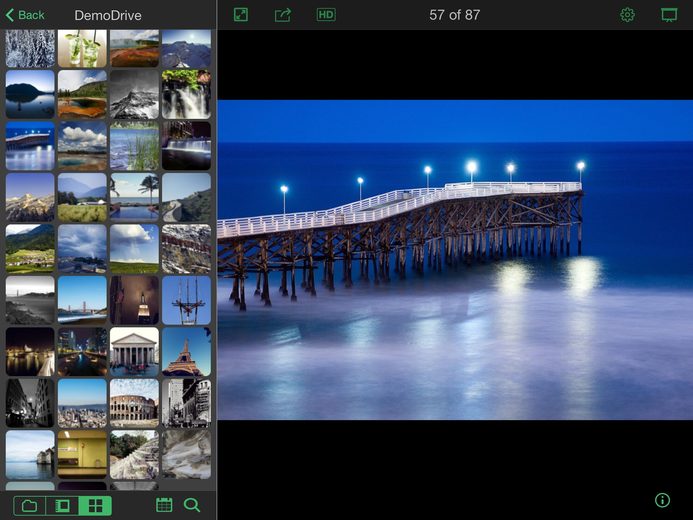Tap the 57 of 87 counter
This screenshot has width=693, height=520.
point(454,15)
